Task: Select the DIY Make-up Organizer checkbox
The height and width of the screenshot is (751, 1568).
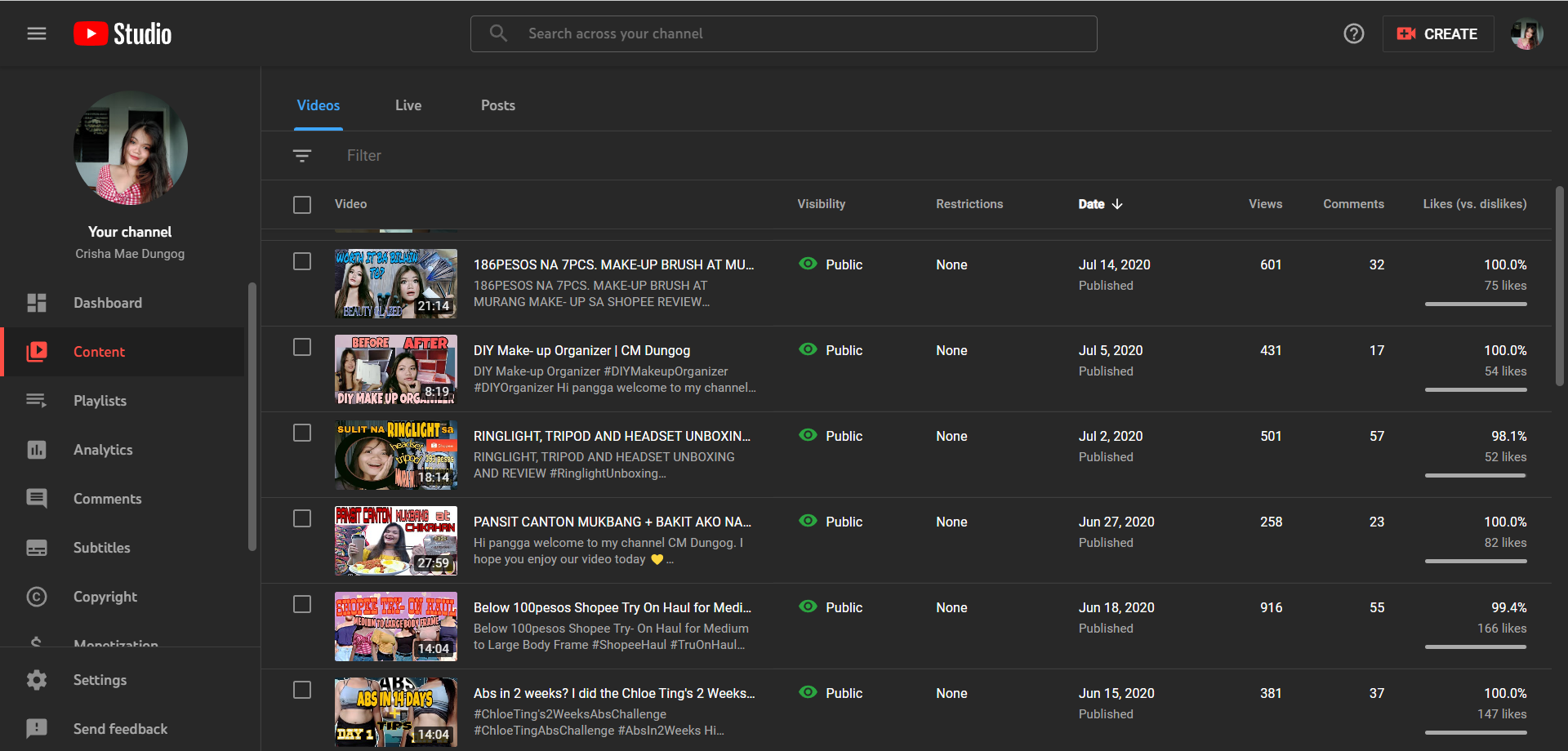Action: [302, 347]
